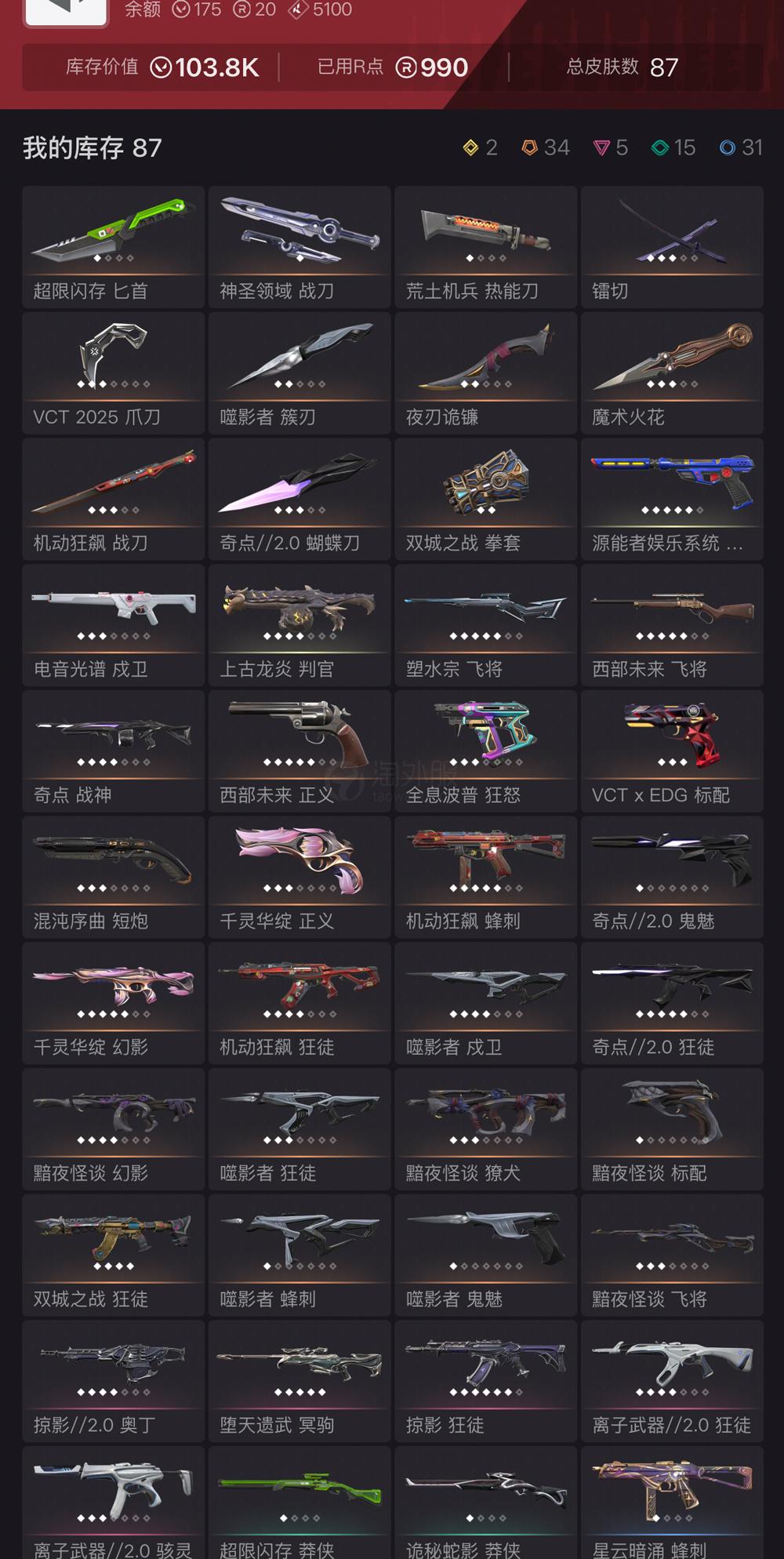Open the 堕天遗武 冥驹 skin card
Image resolution: width=784 pixels, height=1559 pixels.
[x=299, y=1382]
